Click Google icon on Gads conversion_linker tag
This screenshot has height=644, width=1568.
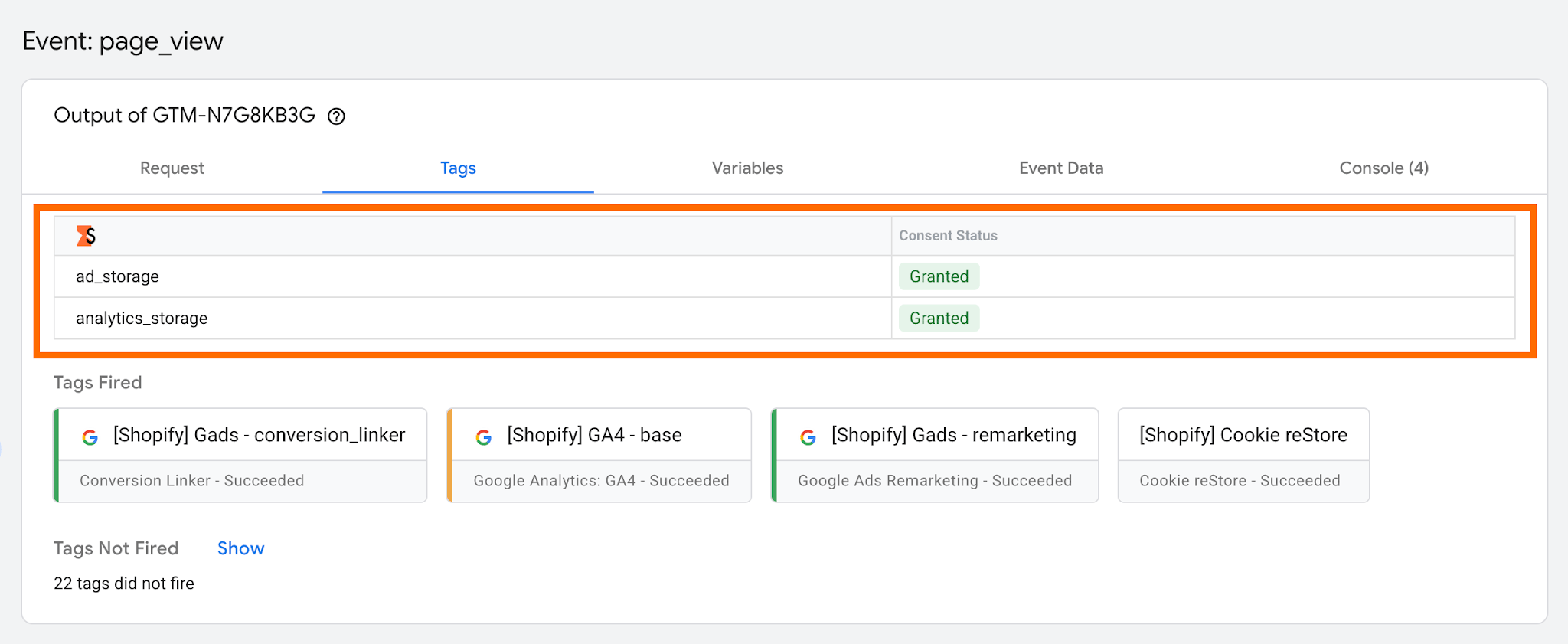90,437
